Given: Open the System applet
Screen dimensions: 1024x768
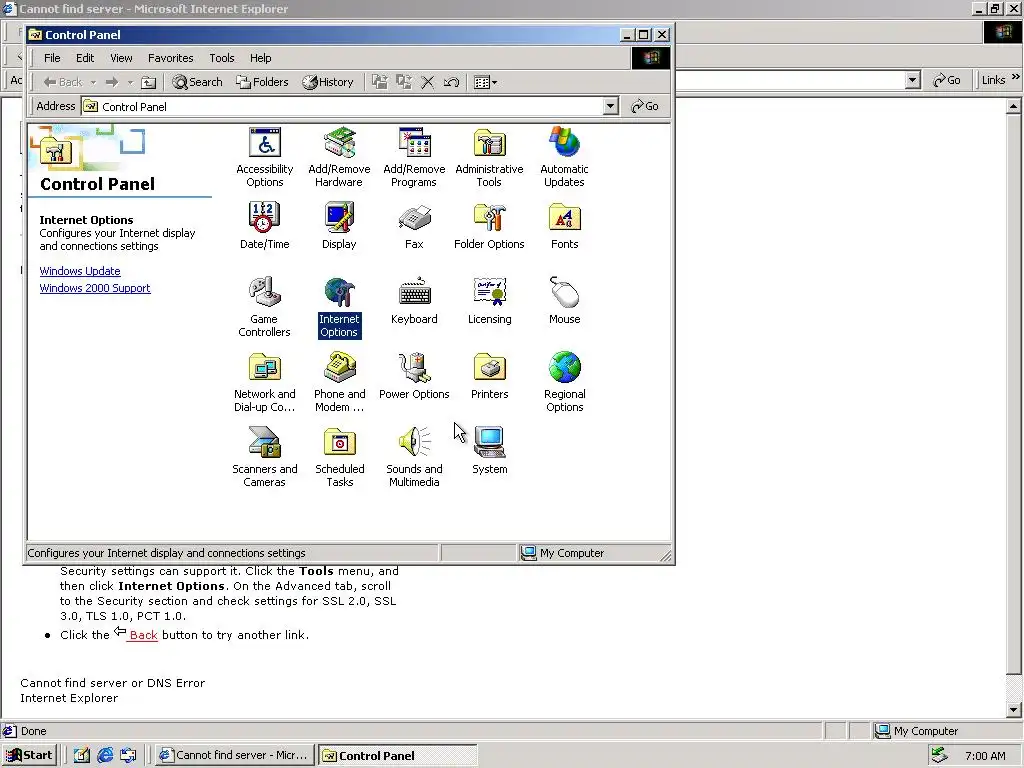Looking at the screenshot, I should pyautogui.click(x=489, y=451).
